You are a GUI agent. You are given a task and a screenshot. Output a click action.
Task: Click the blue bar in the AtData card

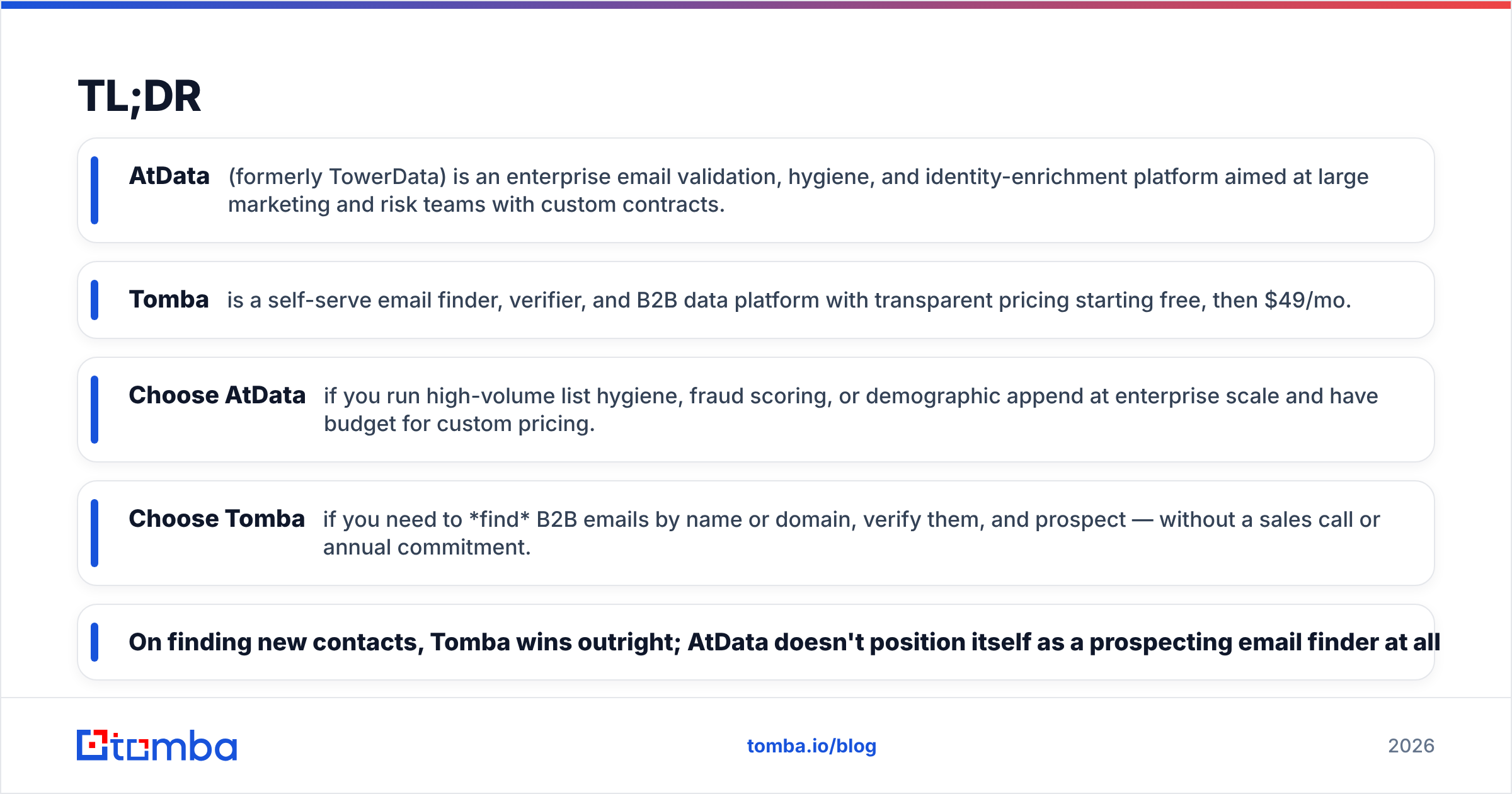click(94, 190)
